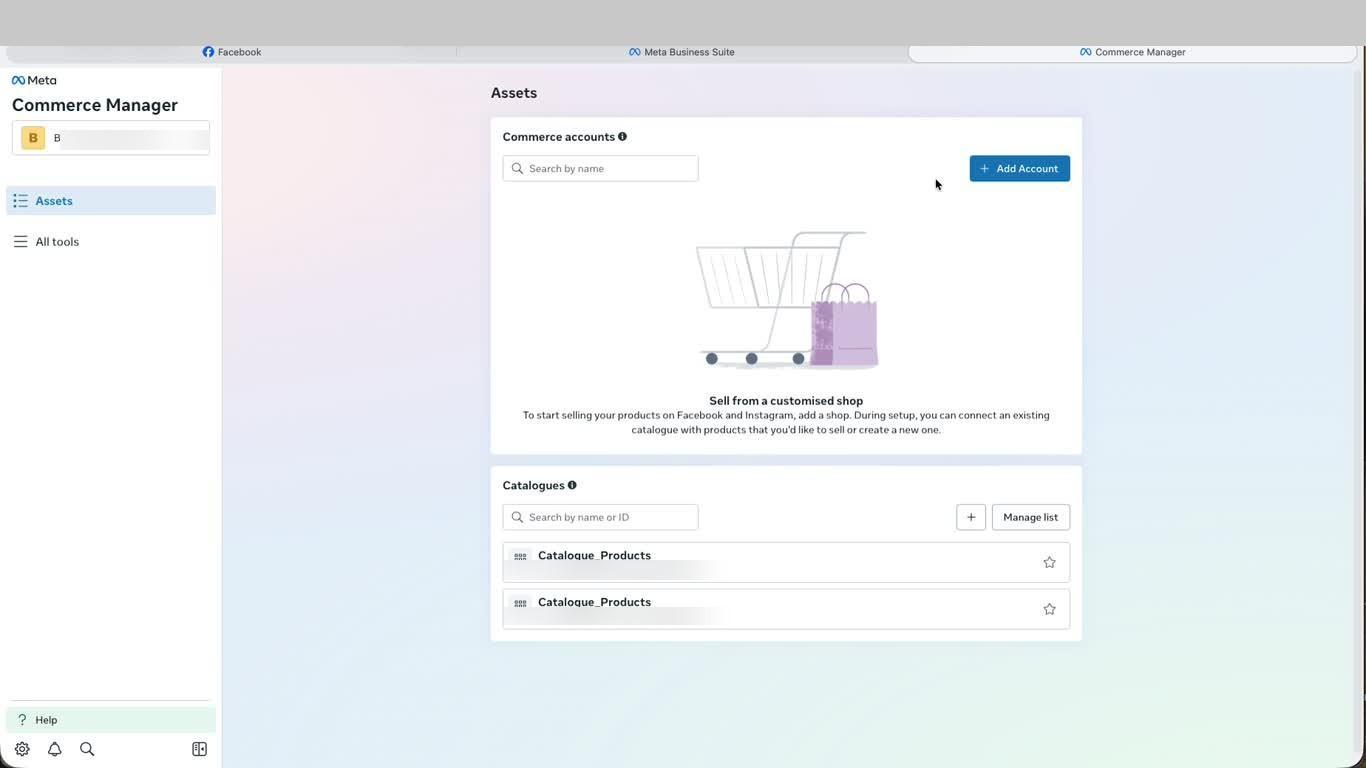This screenshot has height=768, width=1366.
Task: Click the Meta logo in the sidebar
Action: 34,80
